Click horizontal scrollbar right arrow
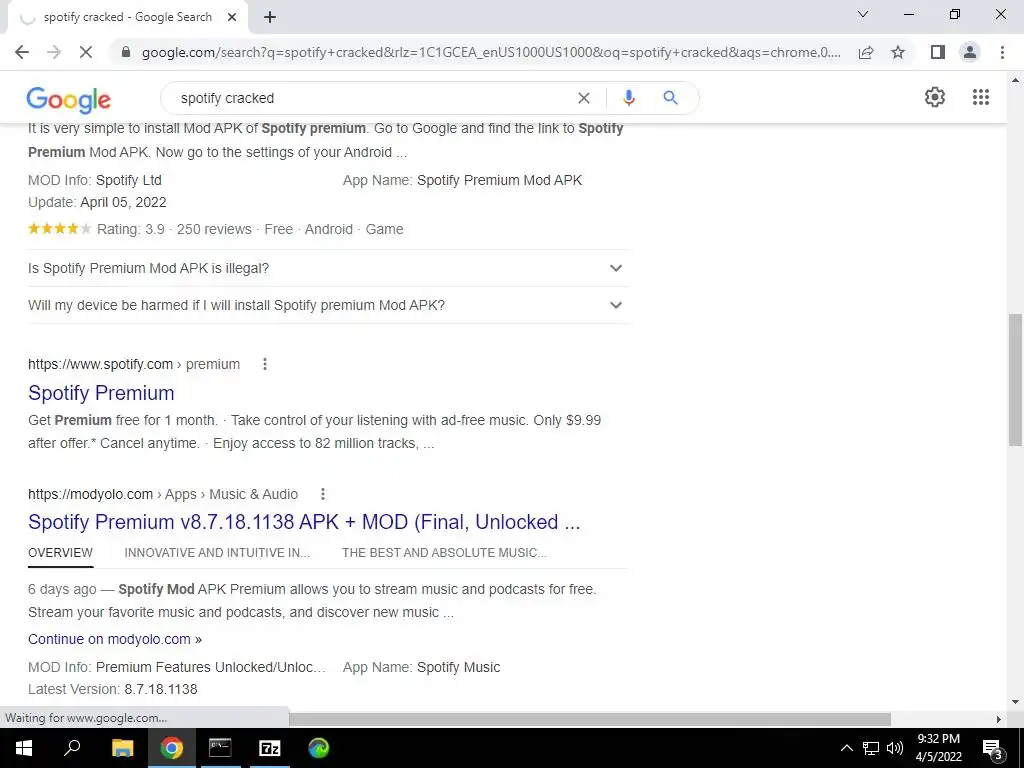Image resolution: width=1024 pixels, height=768 pixels. (999, 719)
